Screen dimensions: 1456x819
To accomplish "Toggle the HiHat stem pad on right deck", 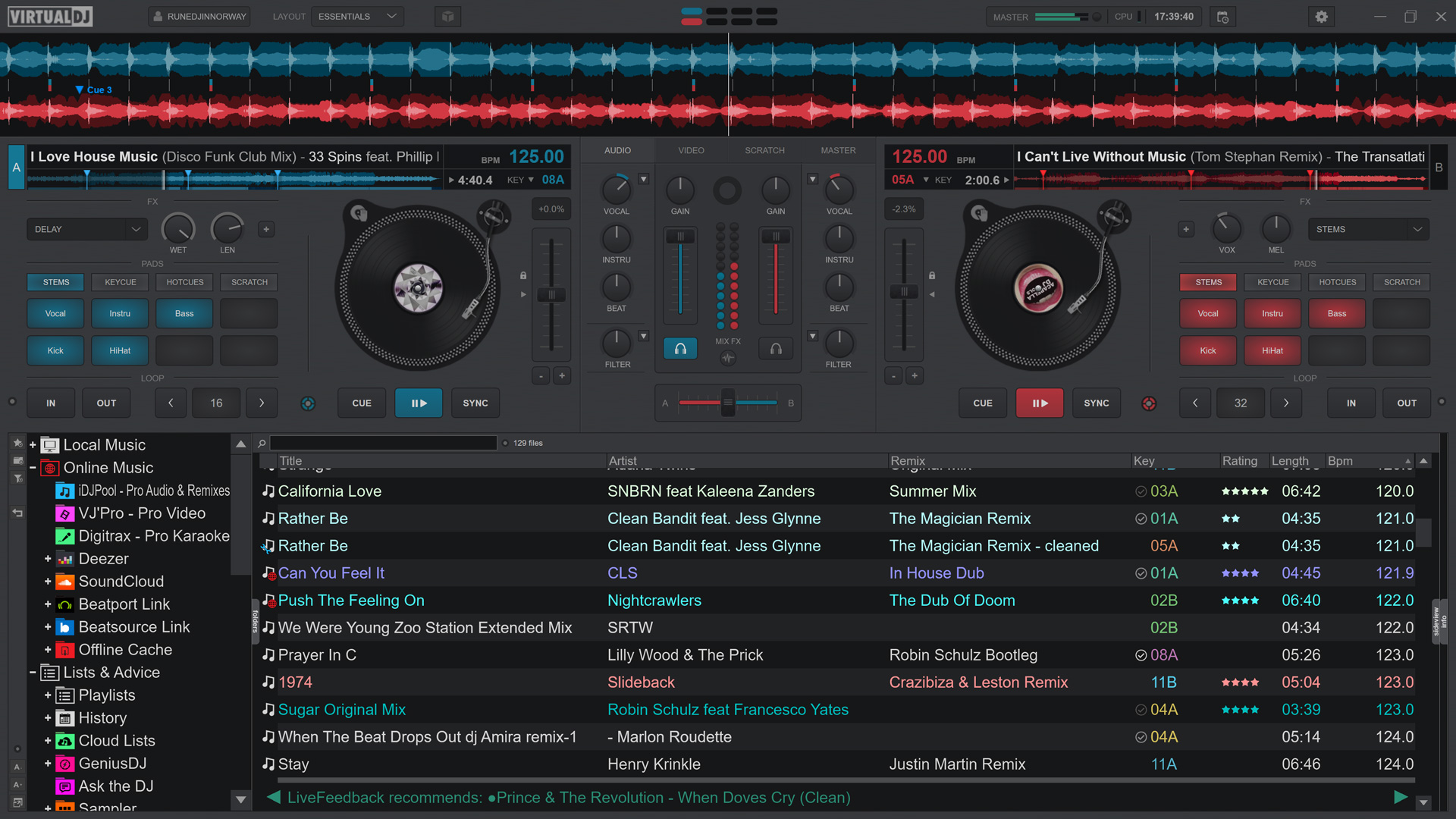I will click(1272, 350).
